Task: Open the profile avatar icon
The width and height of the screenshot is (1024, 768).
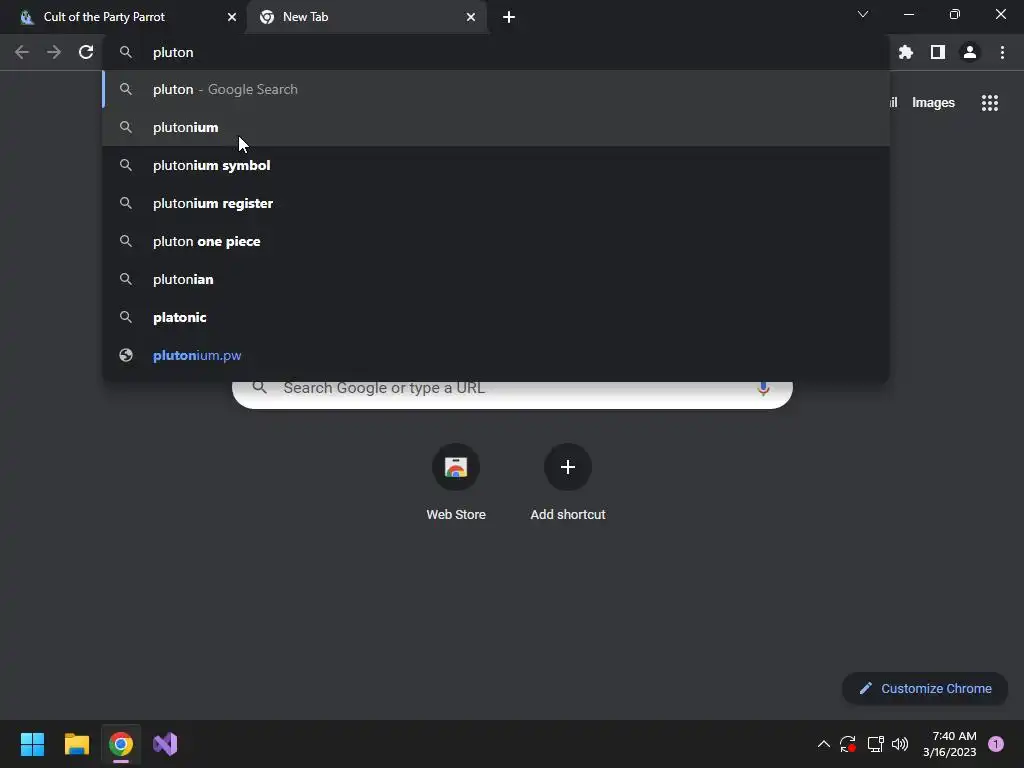Action: click(x=970, y=52)
